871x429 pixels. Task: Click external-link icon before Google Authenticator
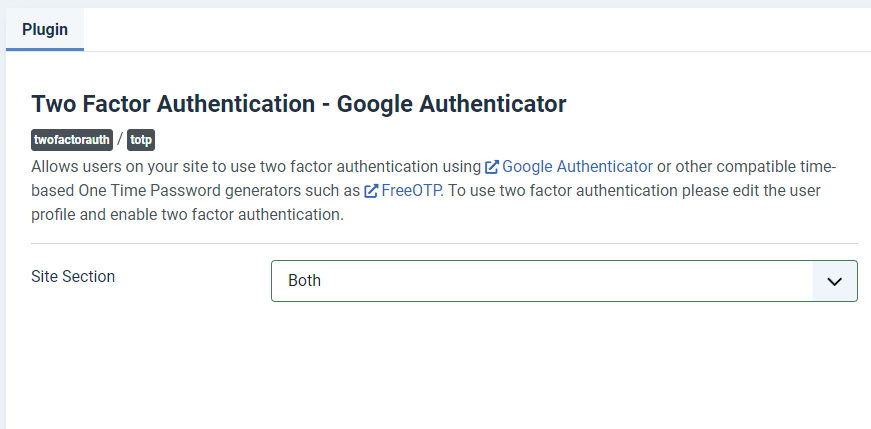[x=491, y=166]
